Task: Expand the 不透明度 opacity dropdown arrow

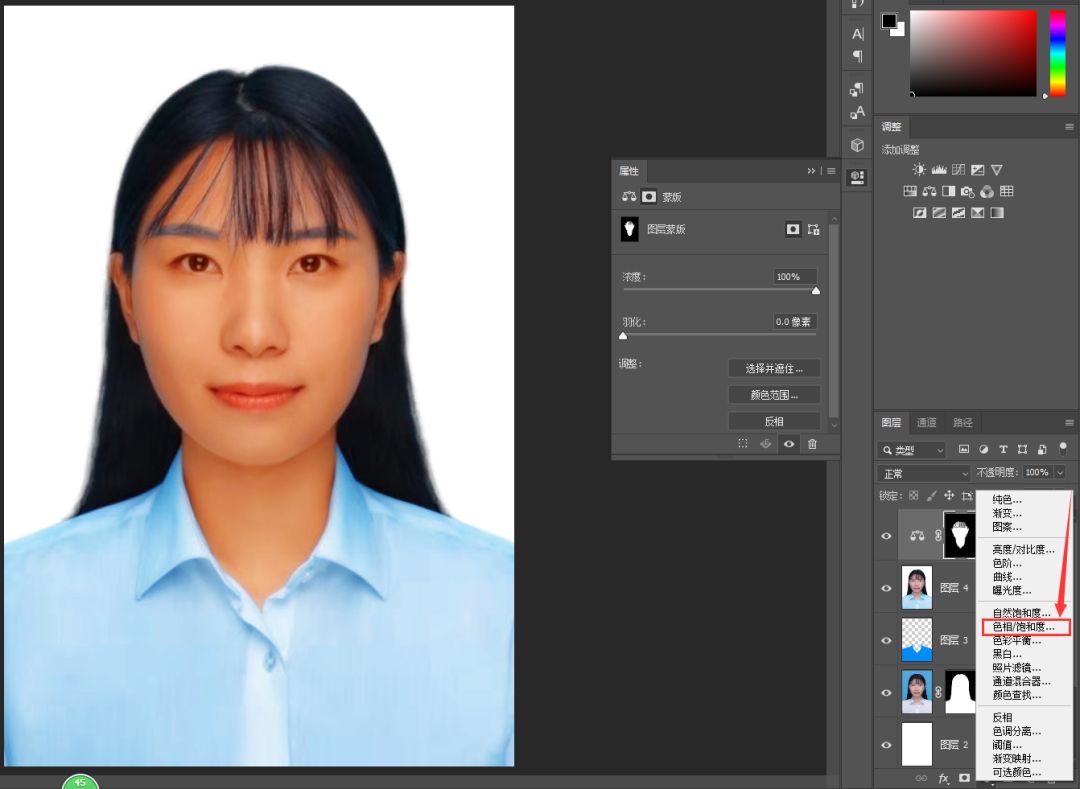Action: pos(1060,473)
